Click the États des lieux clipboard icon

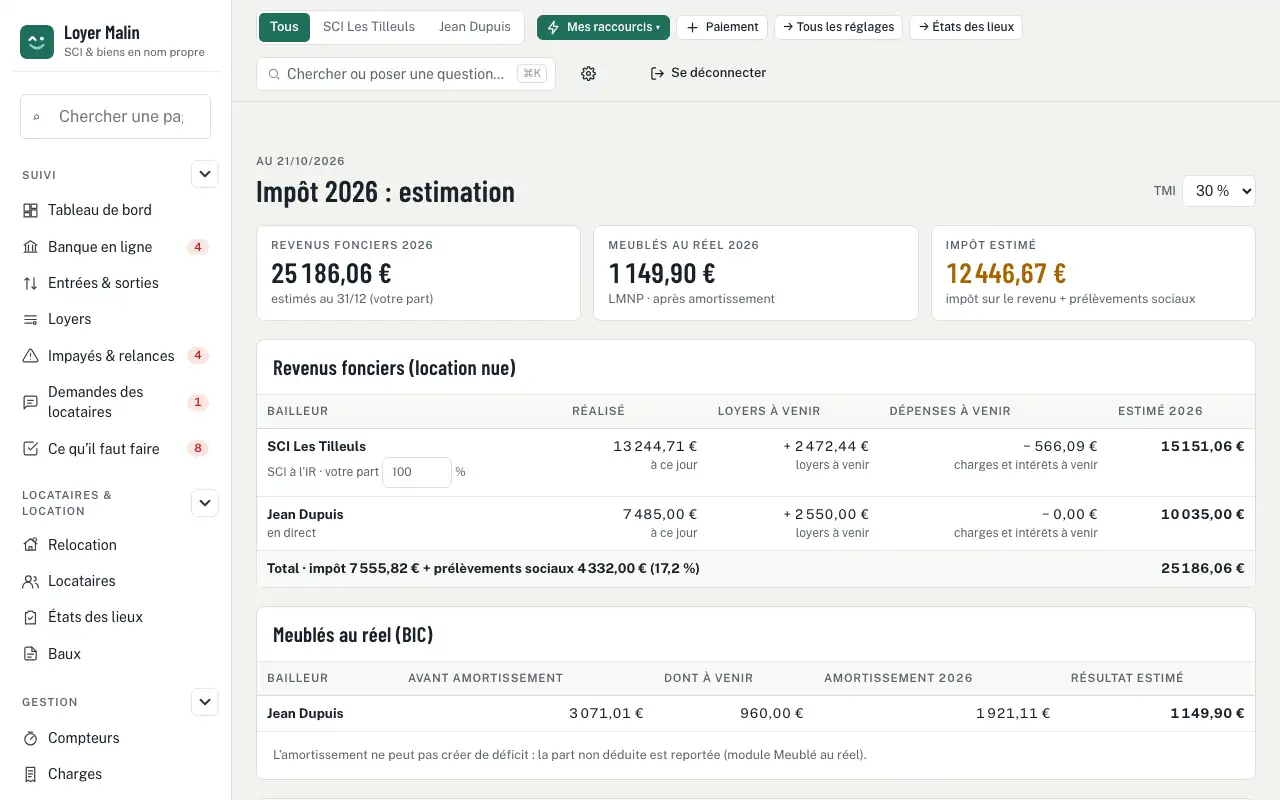[x=30, y=617]
